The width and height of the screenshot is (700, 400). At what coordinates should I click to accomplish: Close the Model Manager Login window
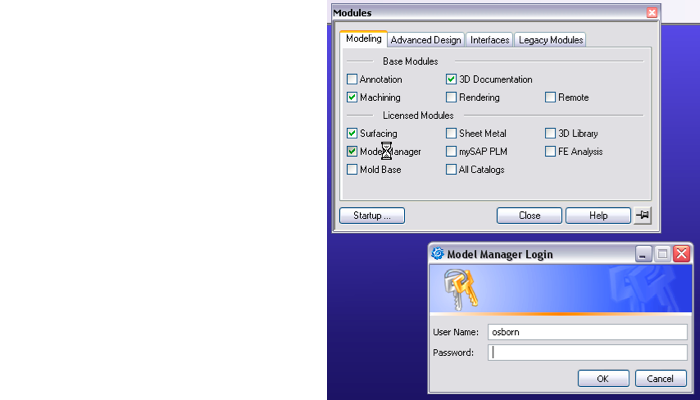pyautogui.click(x=681, y=254)
